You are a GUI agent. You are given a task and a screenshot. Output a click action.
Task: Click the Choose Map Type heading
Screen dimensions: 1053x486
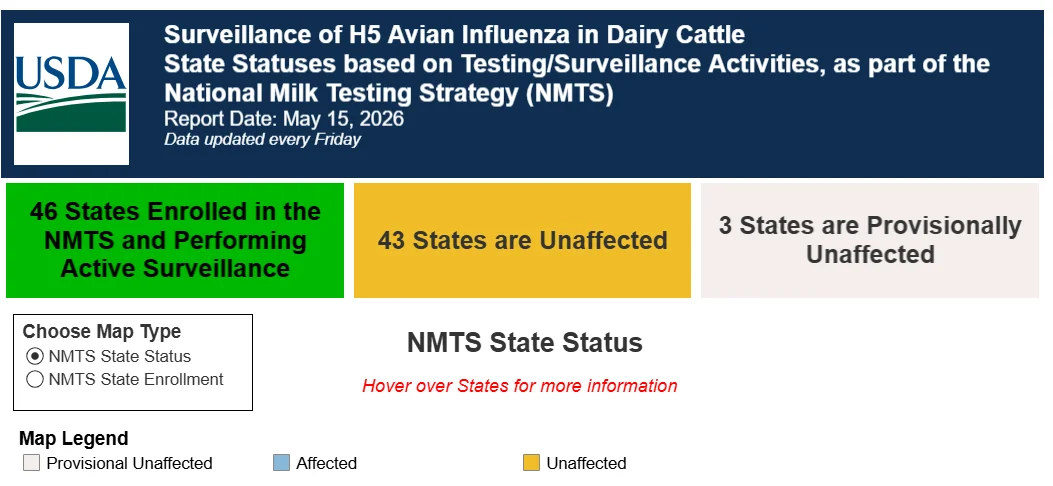[x=102, y=332]
